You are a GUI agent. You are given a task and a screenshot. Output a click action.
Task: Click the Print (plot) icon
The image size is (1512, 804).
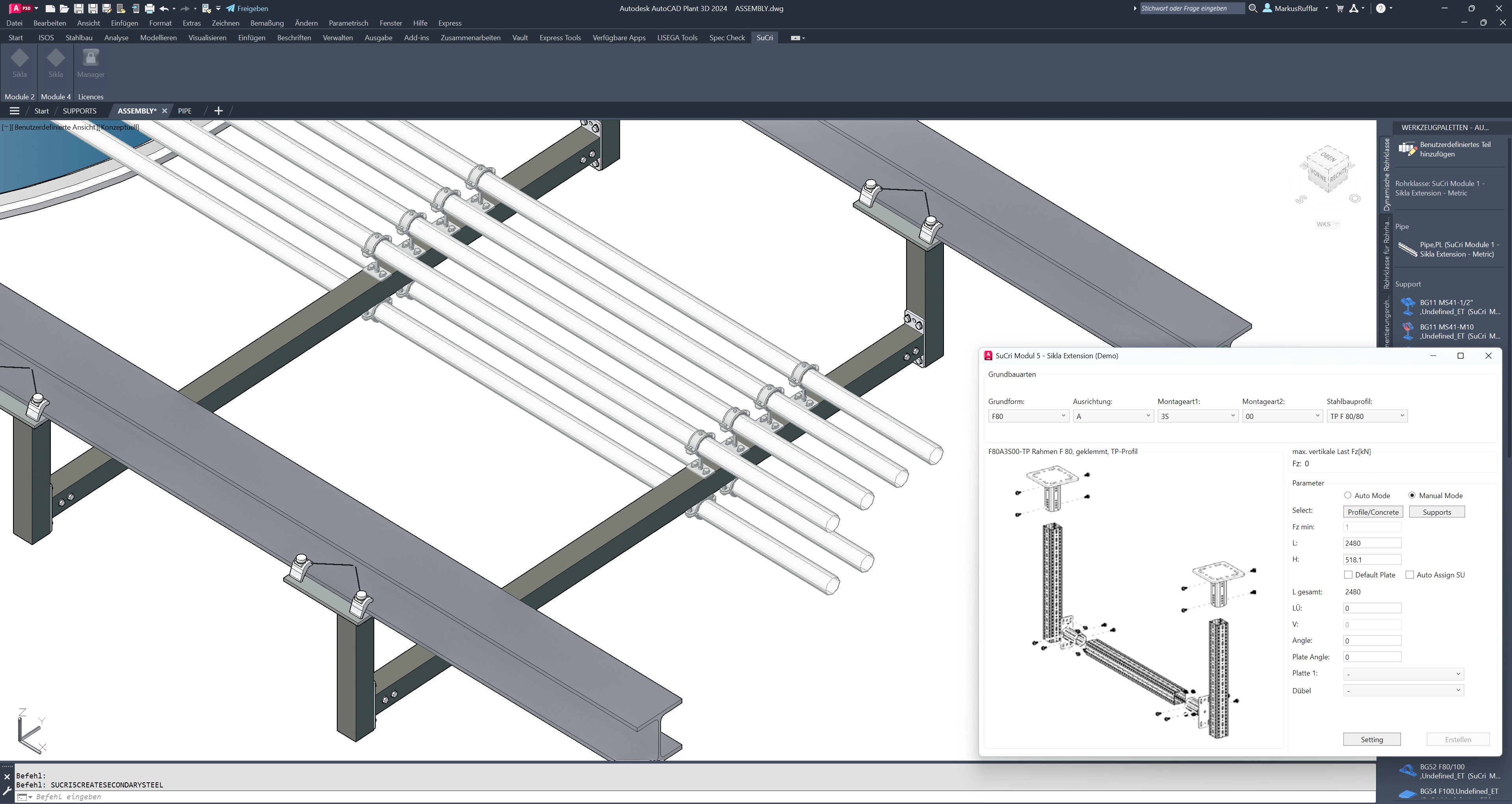(150, 8)
